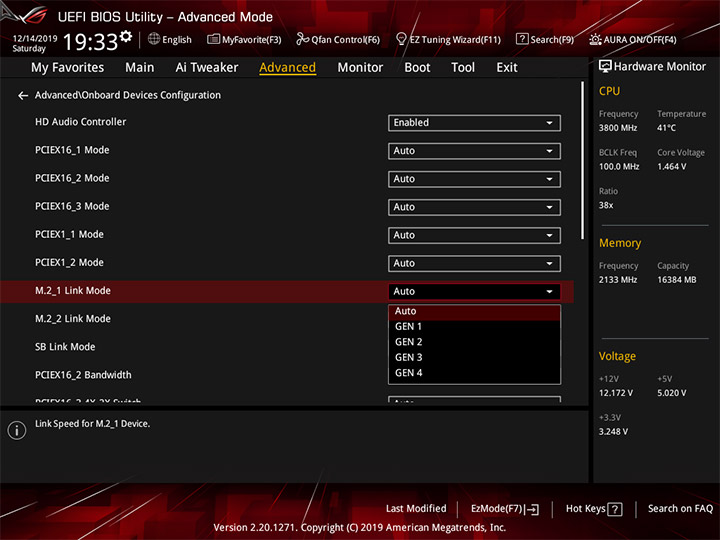Image resolution: width=720 pixels, height=540 pixels.
Task: Click the memory capacity 16384 MB value
Action: pos(676,280)
